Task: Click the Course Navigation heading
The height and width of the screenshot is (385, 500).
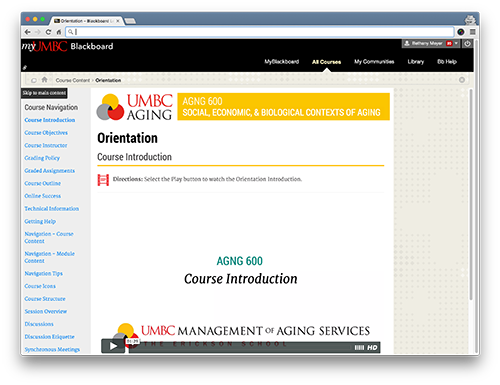Action: 51,107
